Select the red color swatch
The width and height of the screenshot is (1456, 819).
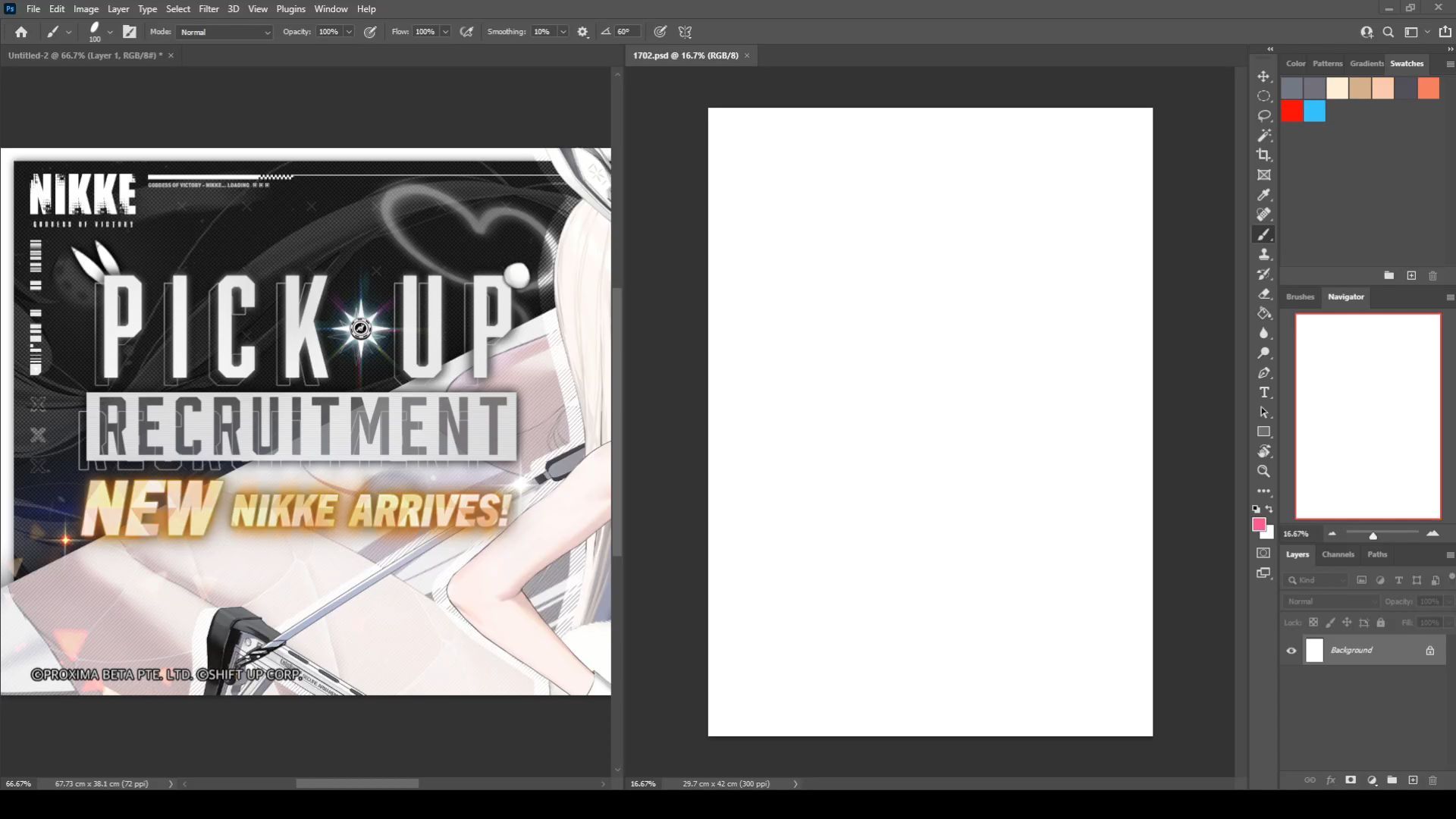[x=1292, y=111]
